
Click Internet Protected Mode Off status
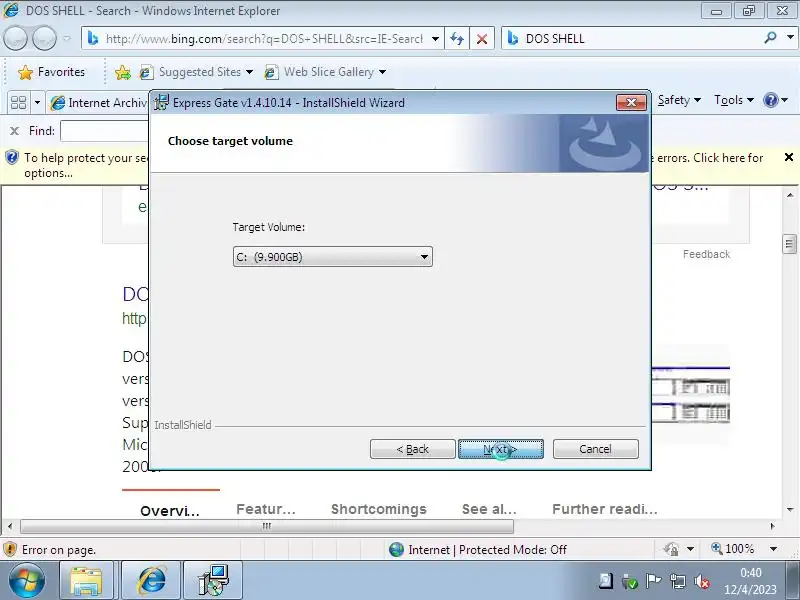click(478, 549)
